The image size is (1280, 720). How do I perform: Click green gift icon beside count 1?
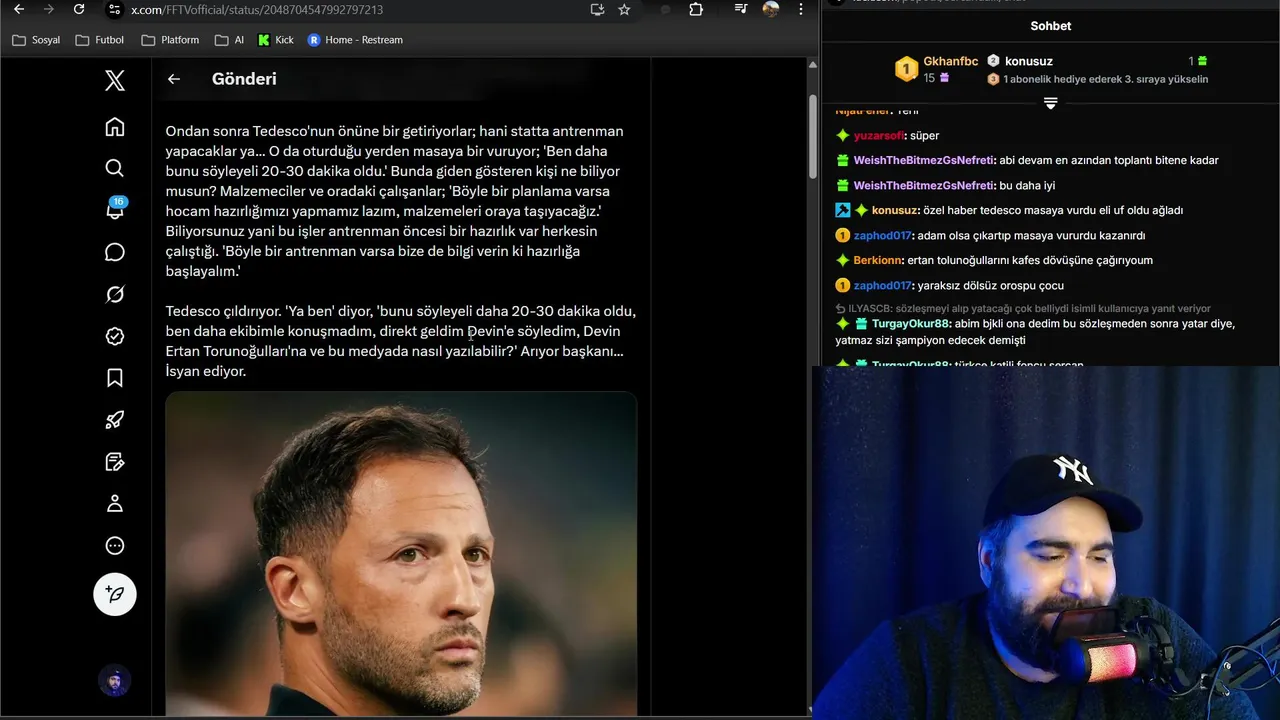click(x=1202, y=61)
